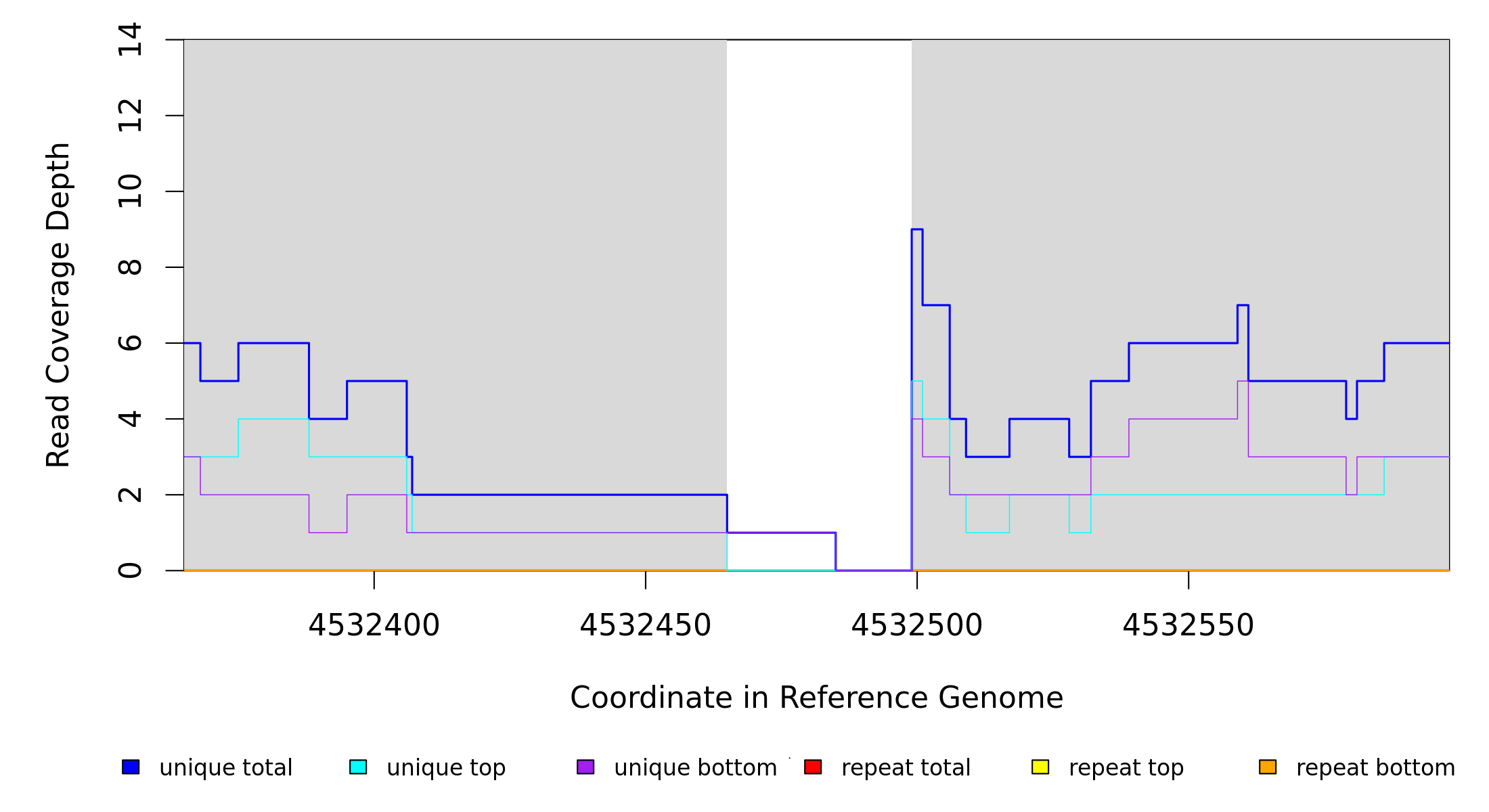Click the 4532450 x-axis tick label
The height and width of the screenshot is (812, 1489).
(645, 625)
